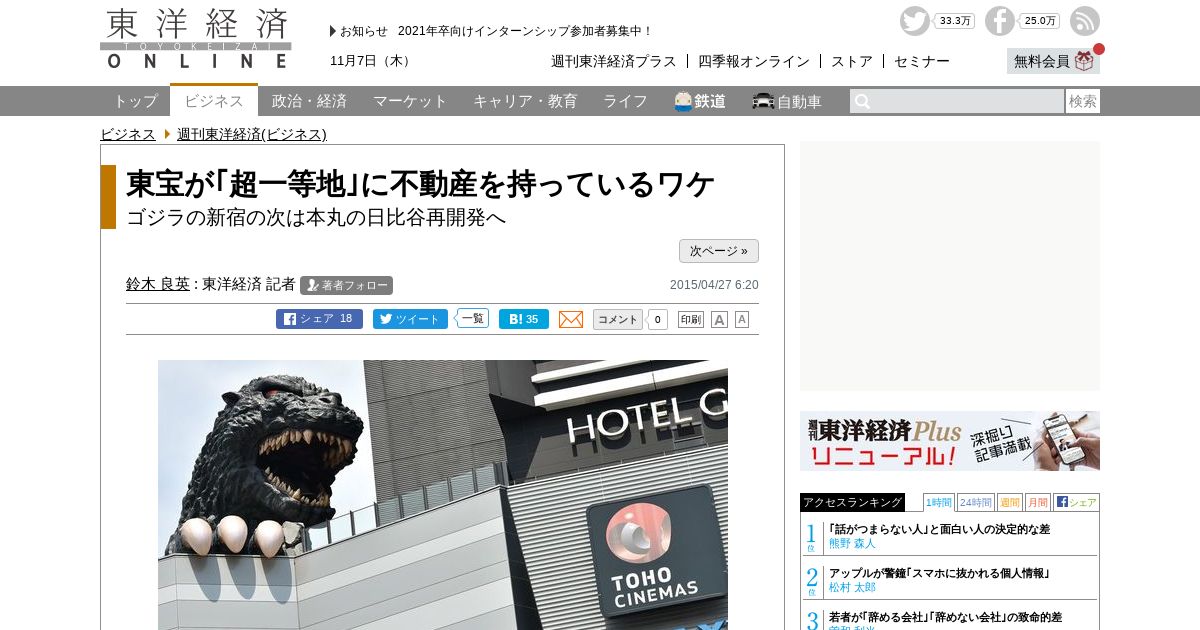The image size is (1200, 630).
Task: Click the Godzilla Toho Cinemas article photo
Action: 443,495
